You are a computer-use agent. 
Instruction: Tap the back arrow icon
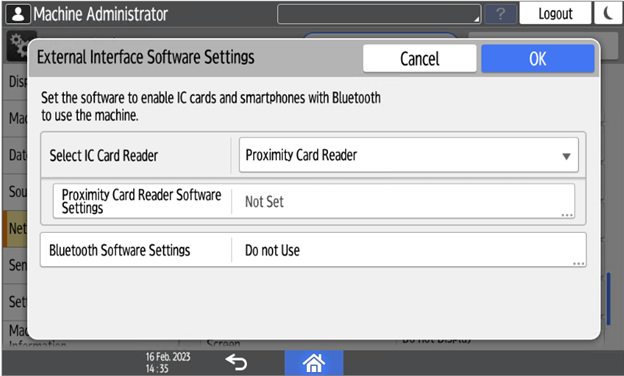point(236,362)
